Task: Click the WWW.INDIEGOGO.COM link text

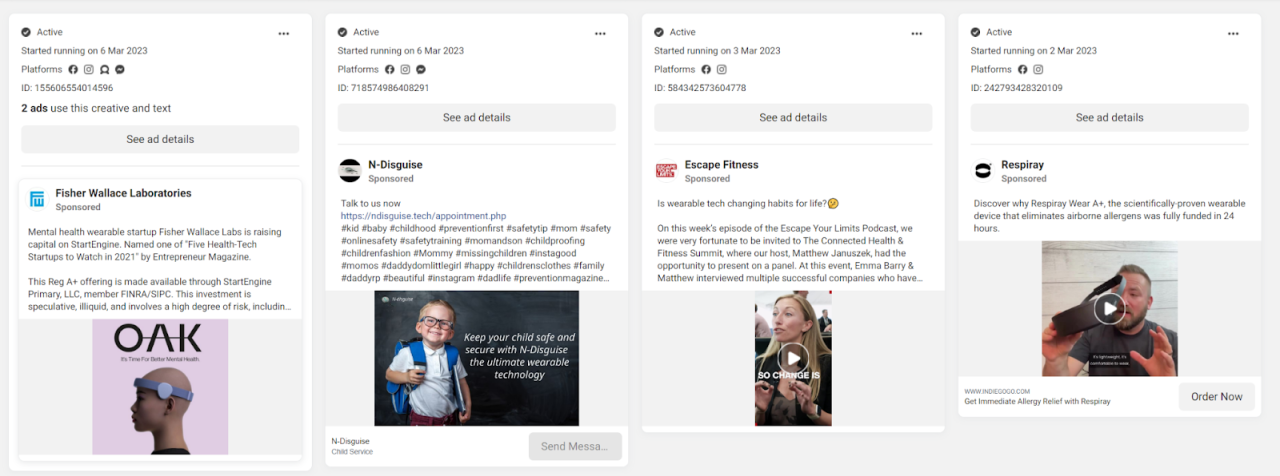Action: [x=997, y=391]
